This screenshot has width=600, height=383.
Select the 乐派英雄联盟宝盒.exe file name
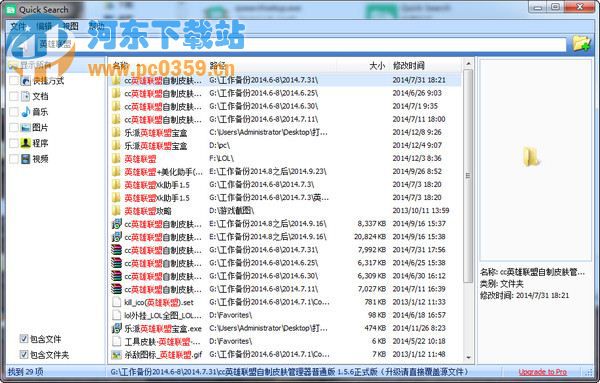pyautogui.click(x=163, y=329)
